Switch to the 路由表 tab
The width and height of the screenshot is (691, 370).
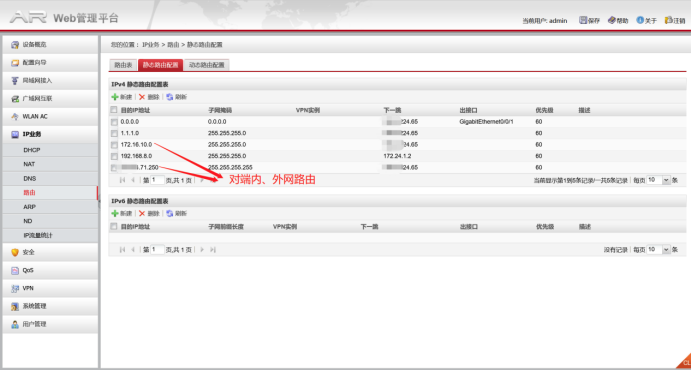coord(123,65)
